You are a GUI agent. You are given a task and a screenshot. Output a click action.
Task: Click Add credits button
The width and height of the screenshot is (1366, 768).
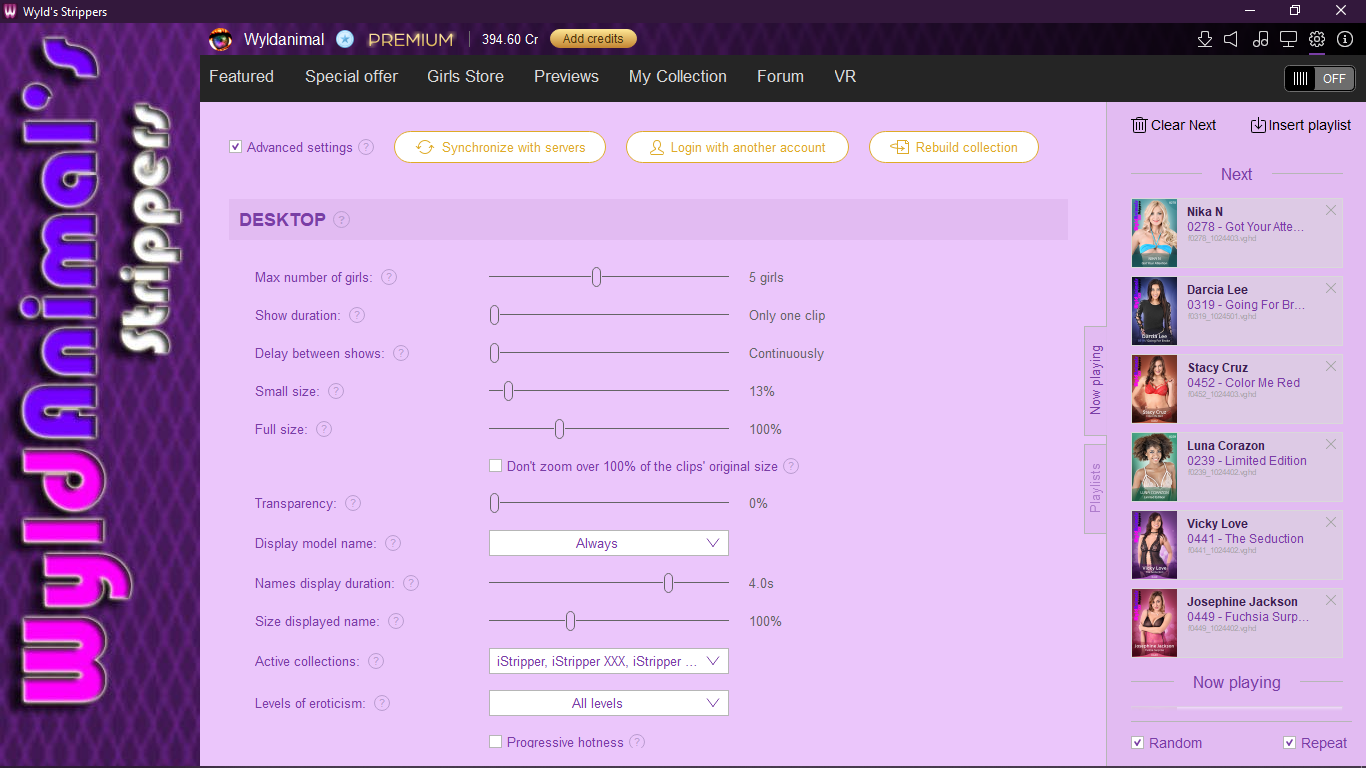pos(593,39)
